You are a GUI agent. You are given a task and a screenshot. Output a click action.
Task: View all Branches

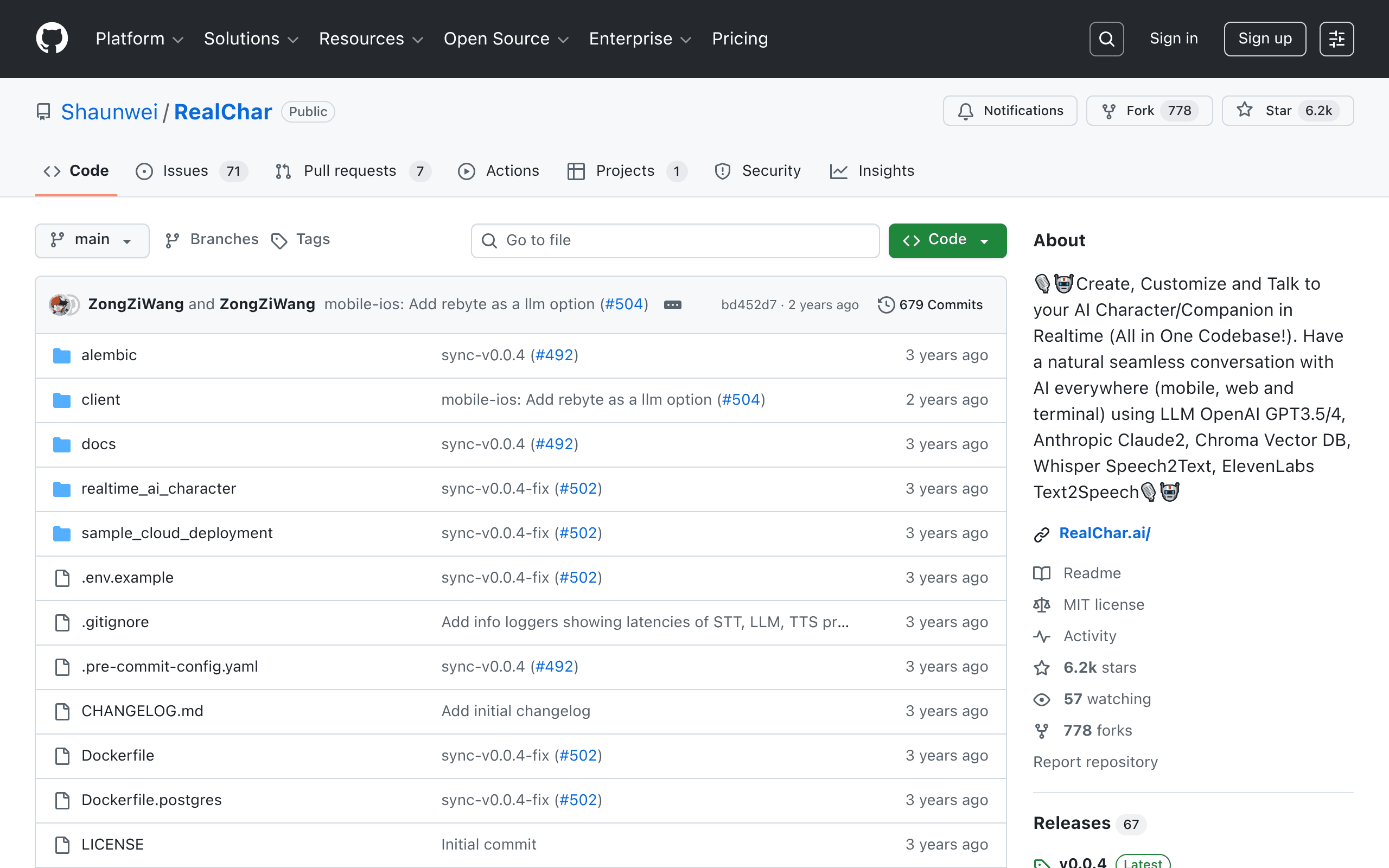[211, 239]
